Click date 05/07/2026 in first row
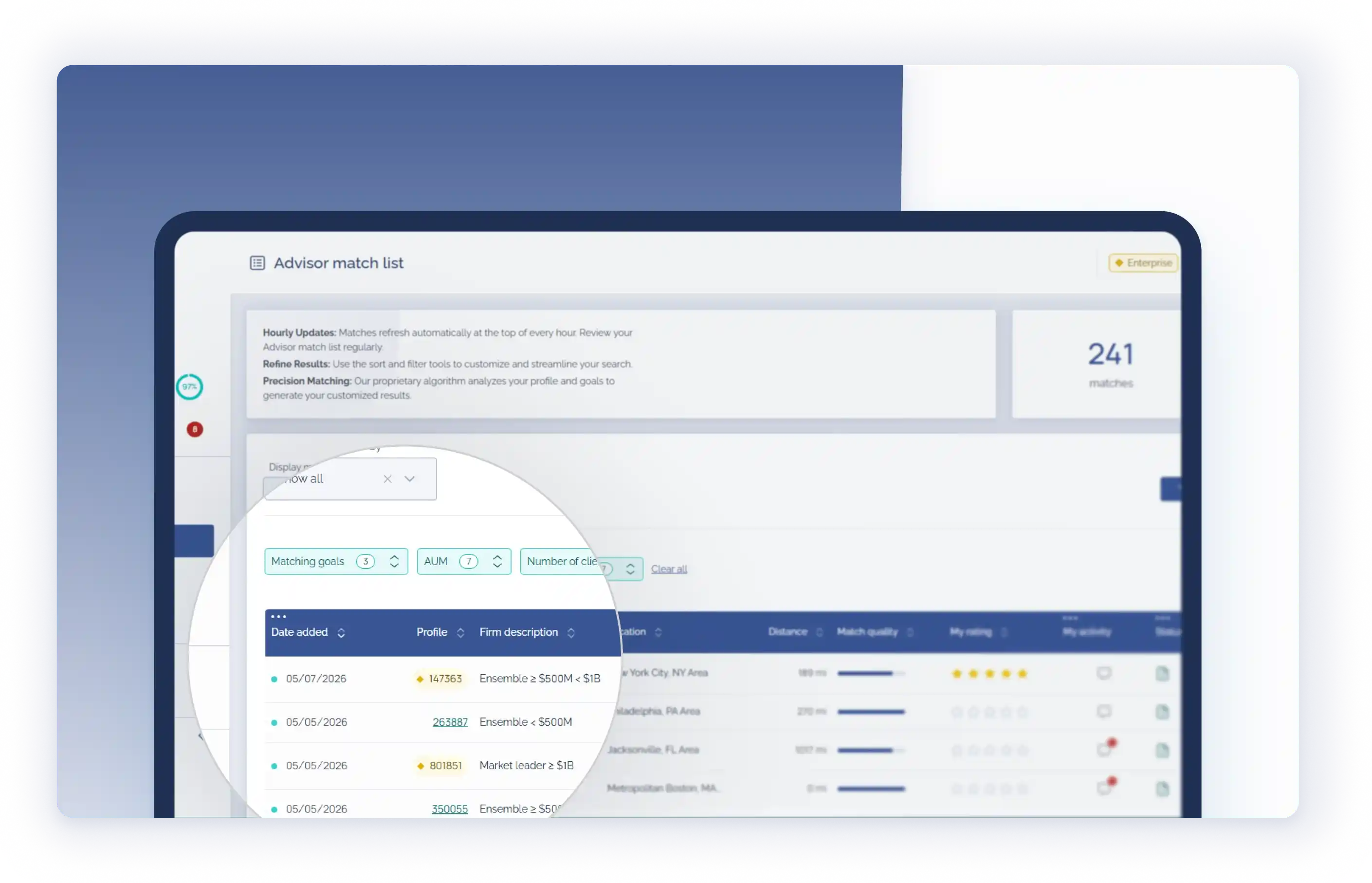Image resolution: width=1372 pixels, height=883 pixels. click(x=316, y=679)
